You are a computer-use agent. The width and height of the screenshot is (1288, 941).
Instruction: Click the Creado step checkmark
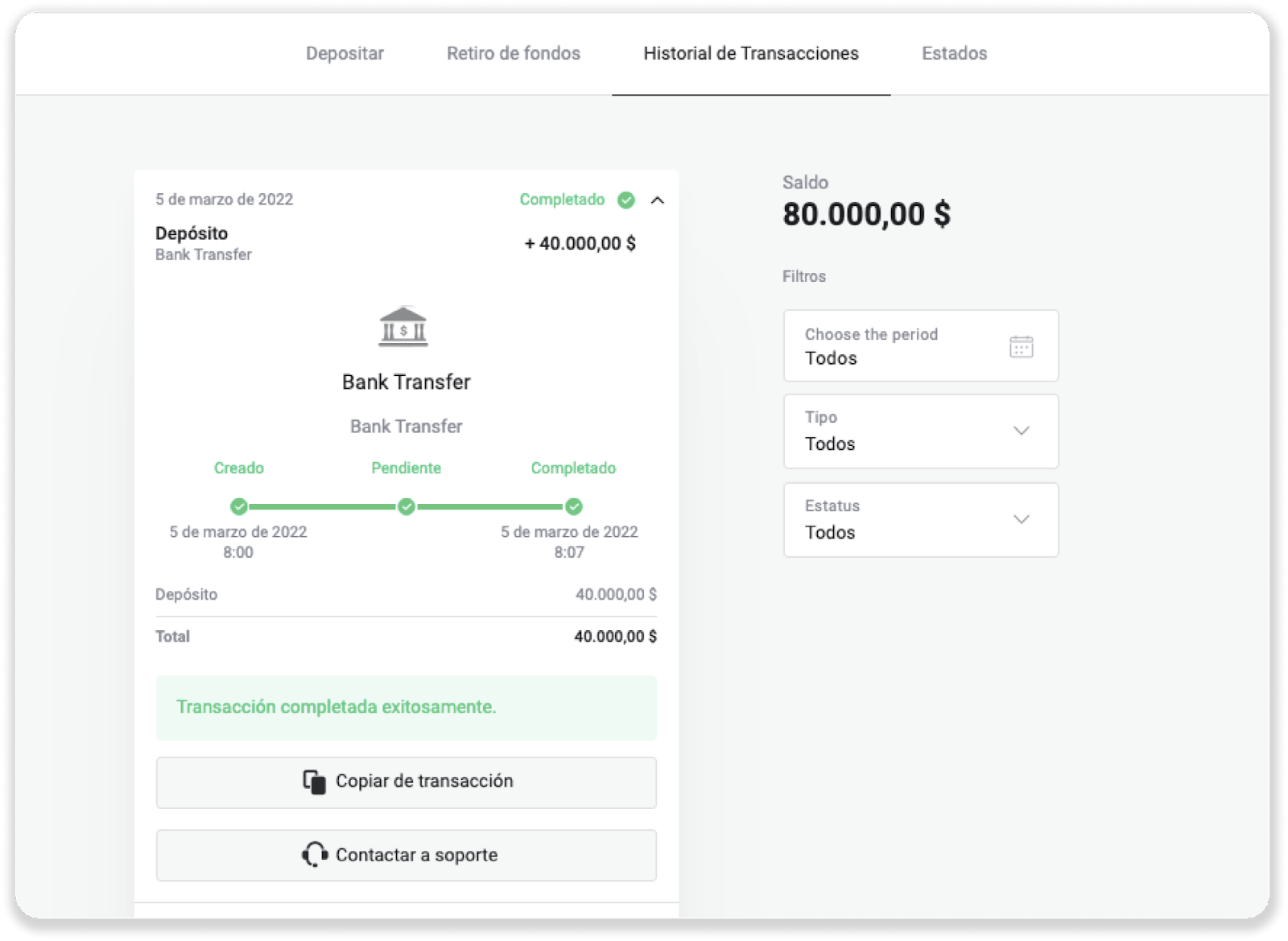[x=238, y=506]
